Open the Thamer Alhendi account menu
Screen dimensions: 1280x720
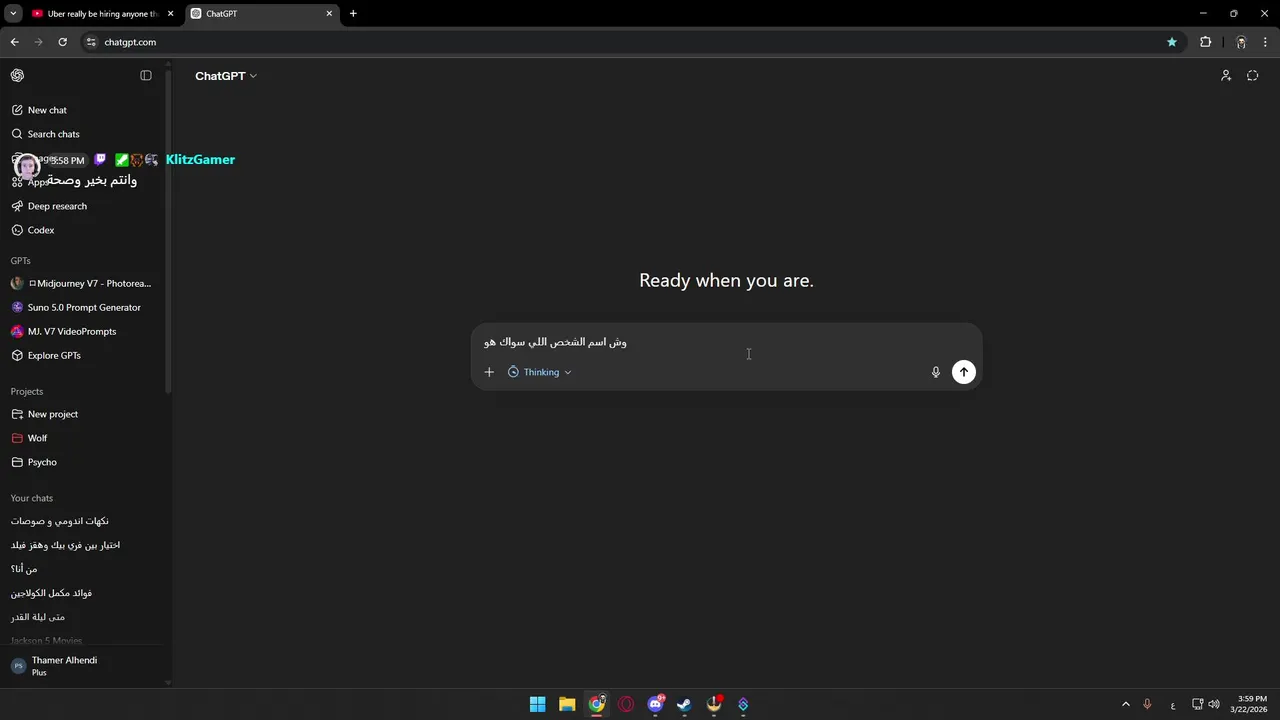[x=84, y=666]
